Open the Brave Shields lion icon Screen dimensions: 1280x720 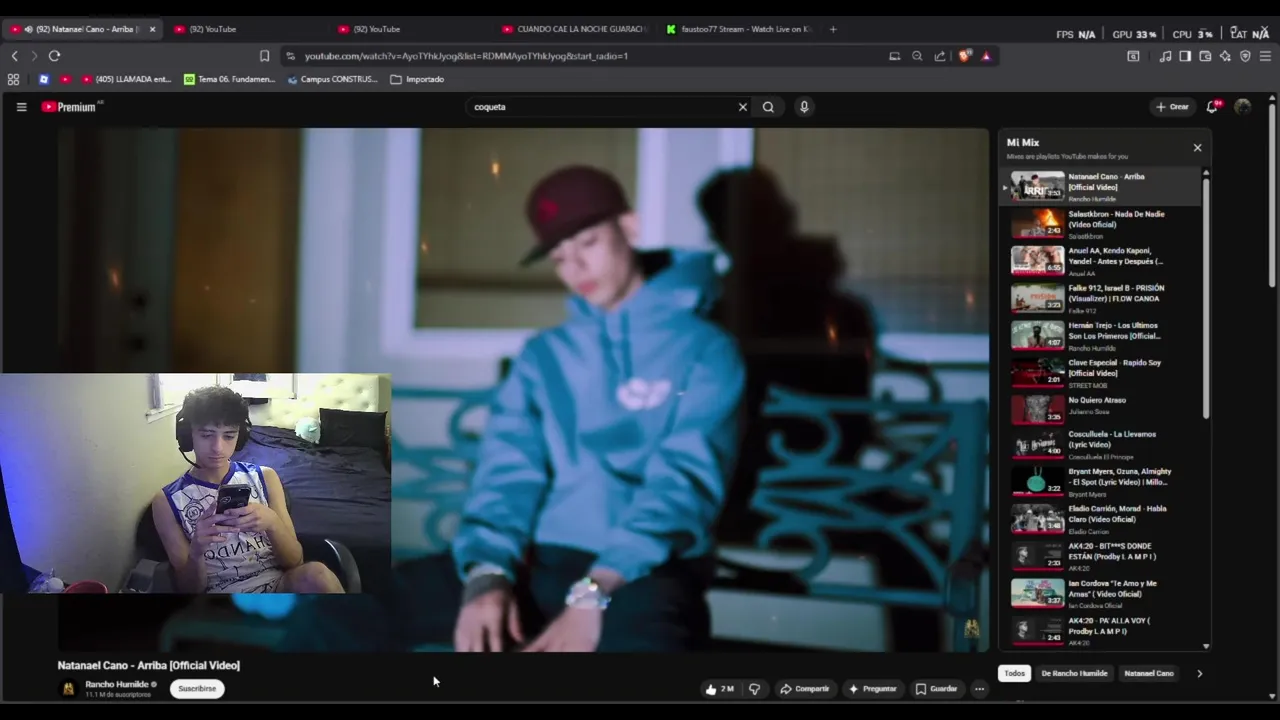pyautogui.click(x=964, y=56)
